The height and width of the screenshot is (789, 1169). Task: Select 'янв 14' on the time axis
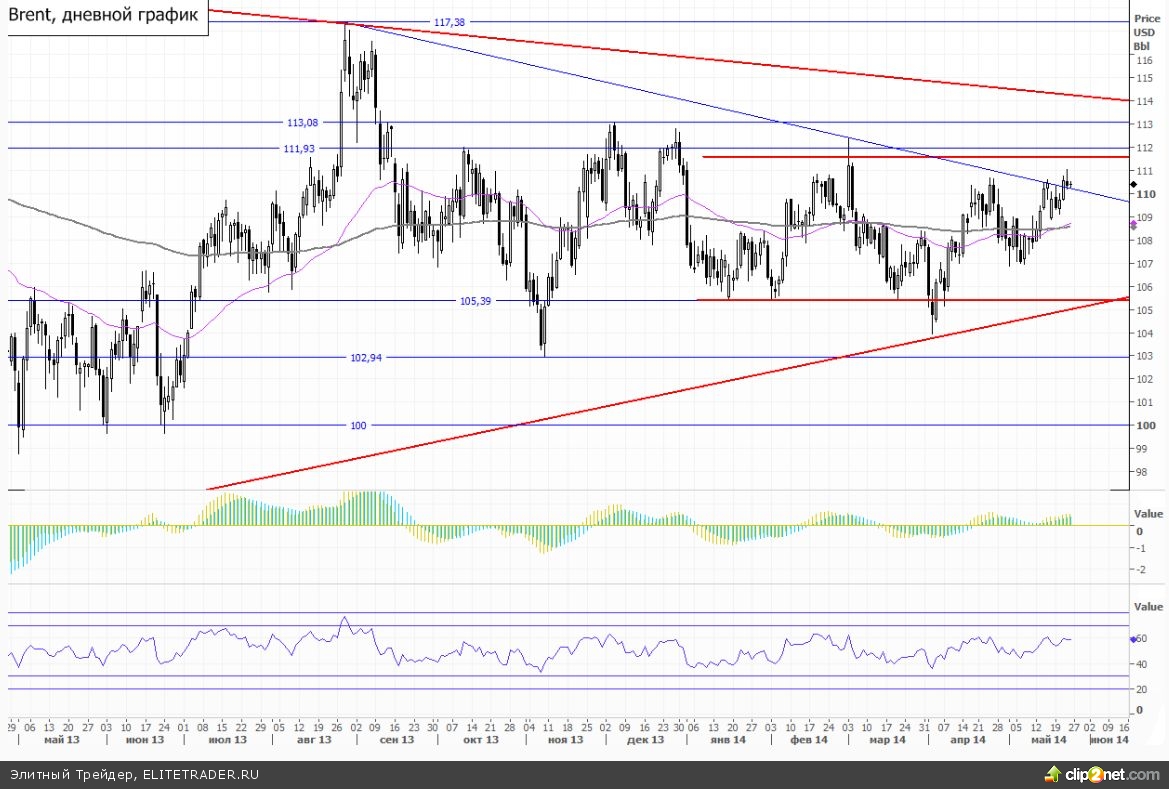[x=727, y=740]
